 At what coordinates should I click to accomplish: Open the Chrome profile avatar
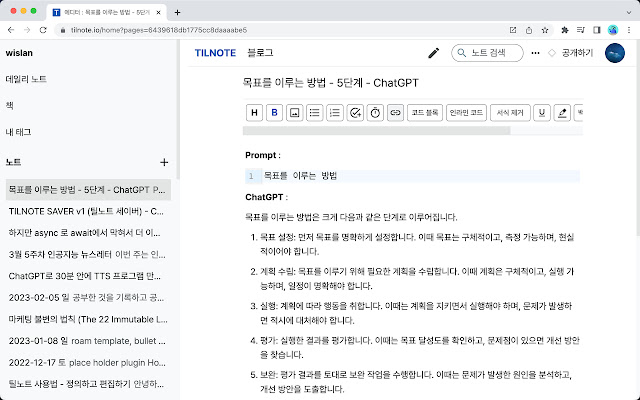point(613,30)
